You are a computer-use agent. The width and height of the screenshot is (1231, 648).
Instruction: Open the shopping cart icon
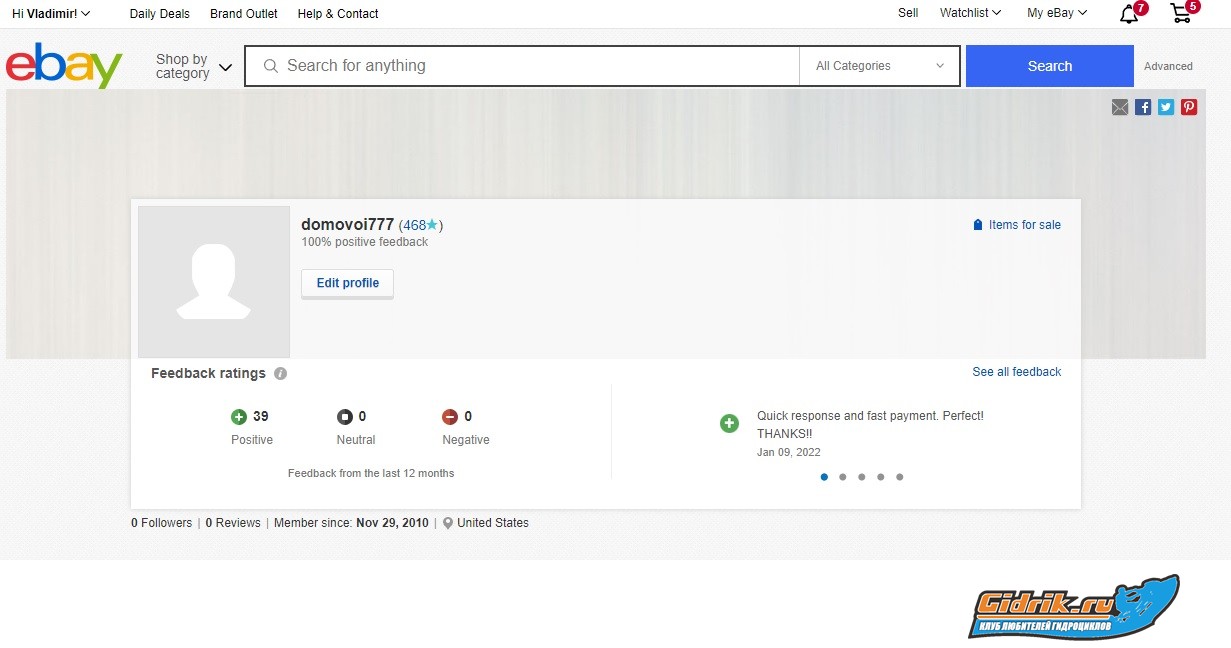click(x=1181, y=14)
